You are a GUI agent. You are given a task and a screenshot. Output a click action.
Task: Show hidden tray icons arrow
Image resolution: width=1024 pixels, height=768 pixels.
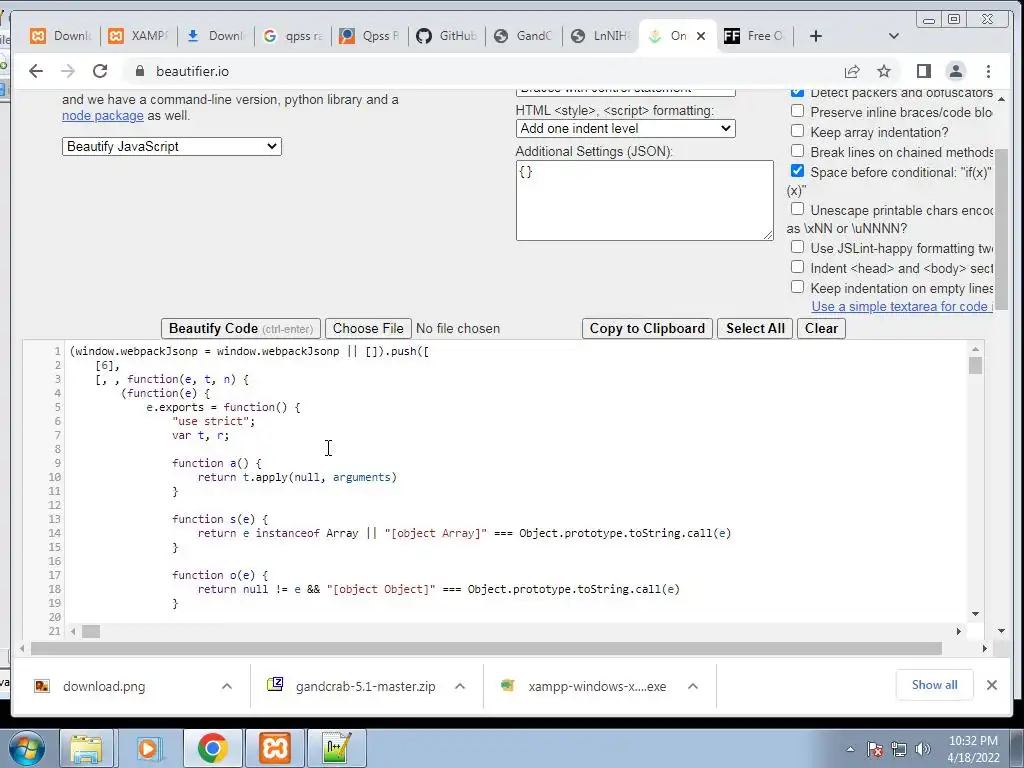(850, 749)
